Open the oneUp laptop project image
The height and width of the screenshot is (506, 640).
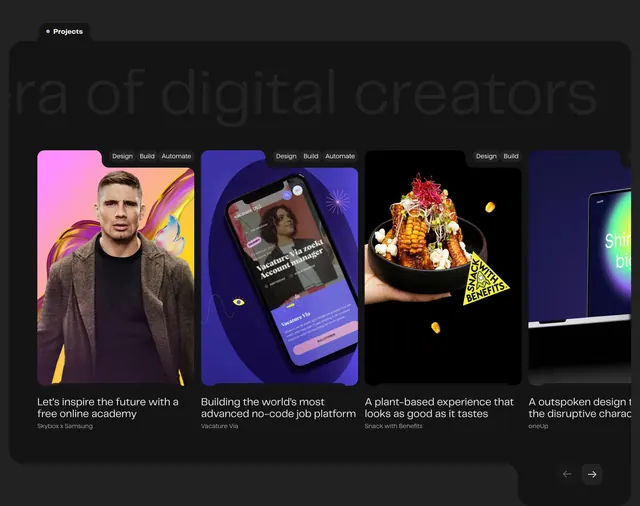pyautogui.click(x=580, y=268)
